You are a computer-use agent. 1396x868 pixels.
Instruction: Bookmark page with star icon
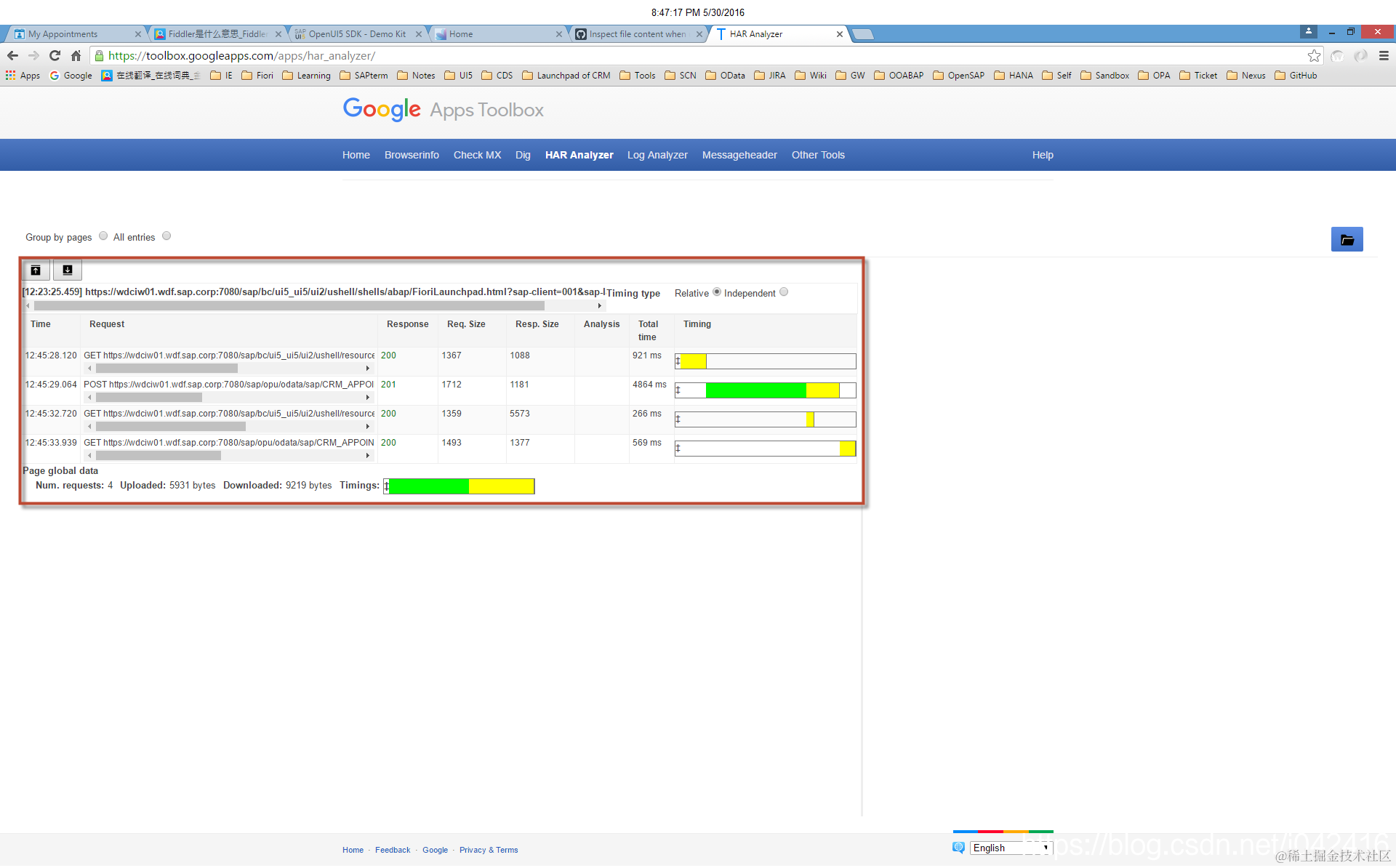click(x=1313, y=56)
